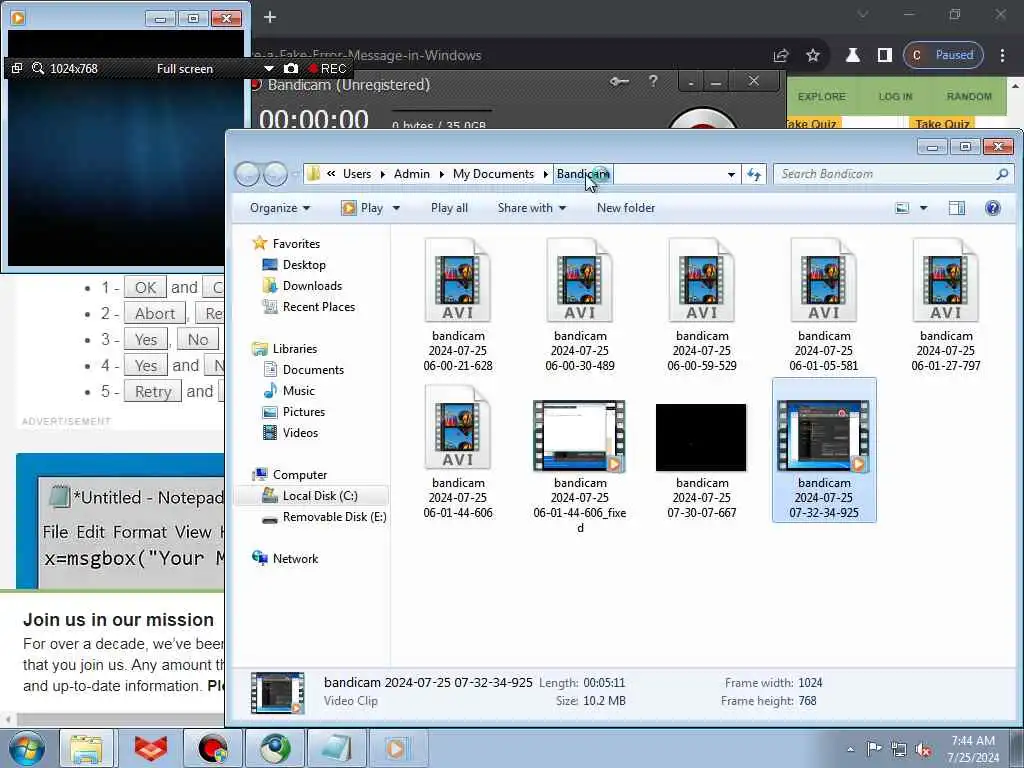Open Chrome three-dot menu
The width and height of the screenshot is (1024, 768).
pyautogui.click(x=1002, y=56)
